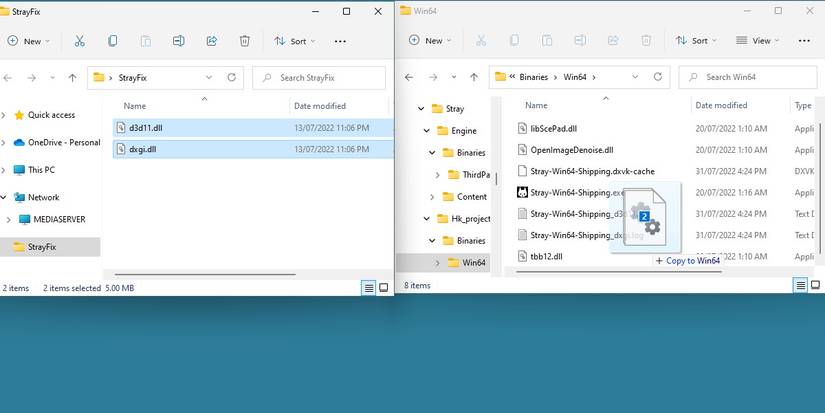This screenshot has width=825, height=413.
Task: Click Share icon in StrayFix toolbar
Action: coord(212,41)
